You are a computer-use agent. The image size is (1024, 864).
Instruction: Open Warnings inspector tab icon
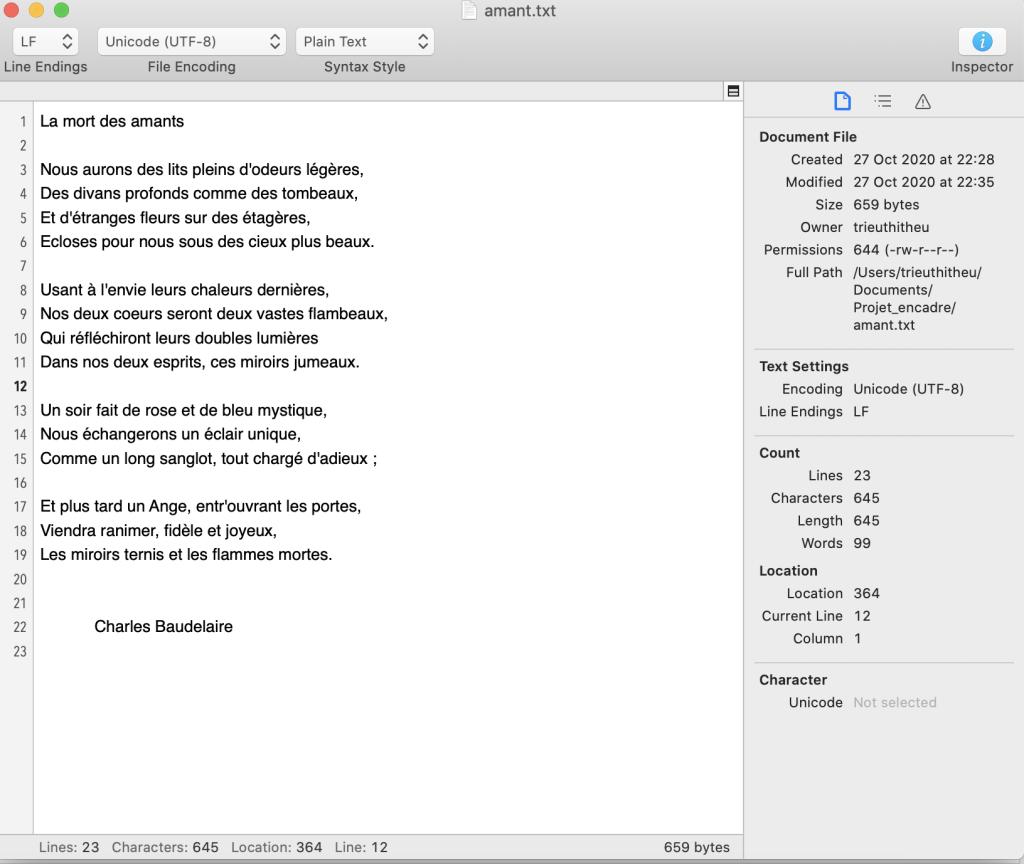pyautogui.click(x=923, y=101)
